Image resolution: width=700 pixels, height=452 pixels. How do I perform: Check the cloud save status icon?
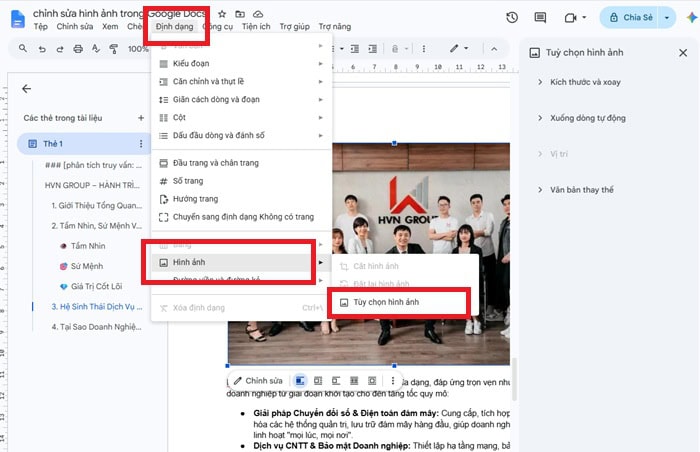point(258,14)
